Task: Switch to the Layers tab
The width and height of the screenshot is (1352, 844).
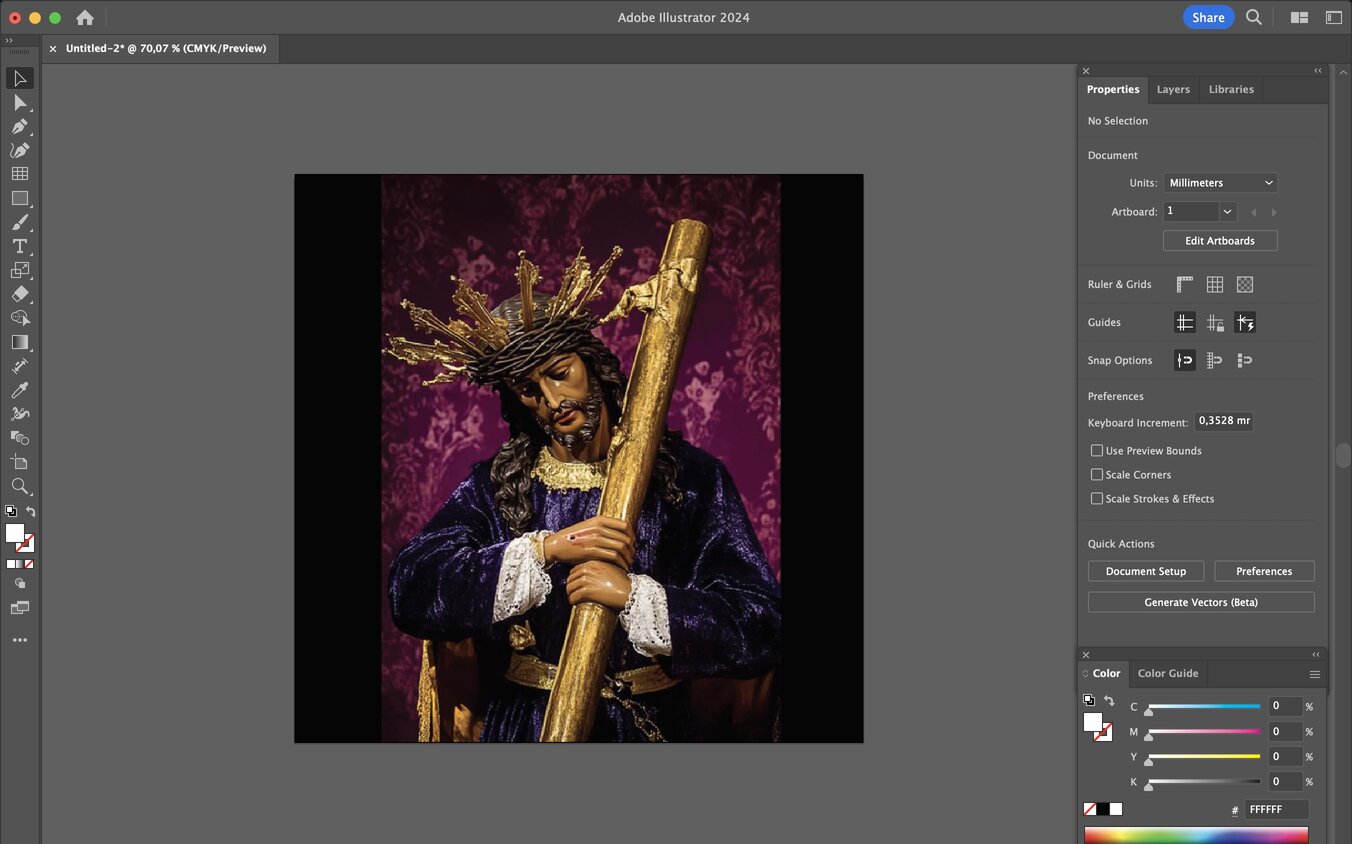Action: point(1173,89)
